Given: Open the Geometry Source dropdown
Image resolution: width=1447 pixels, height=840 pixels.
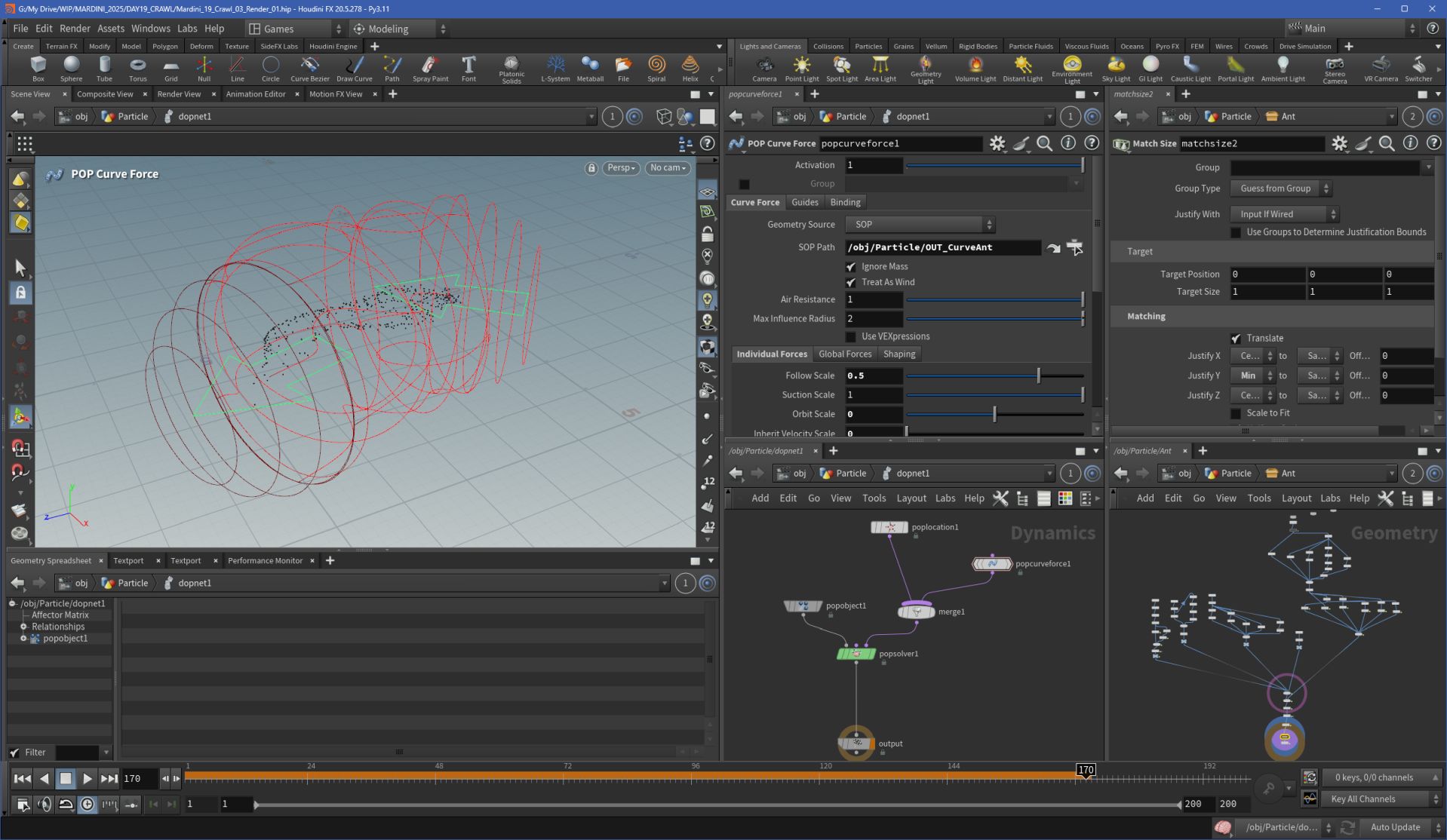Looking at the screenshot, I should 920,225.
